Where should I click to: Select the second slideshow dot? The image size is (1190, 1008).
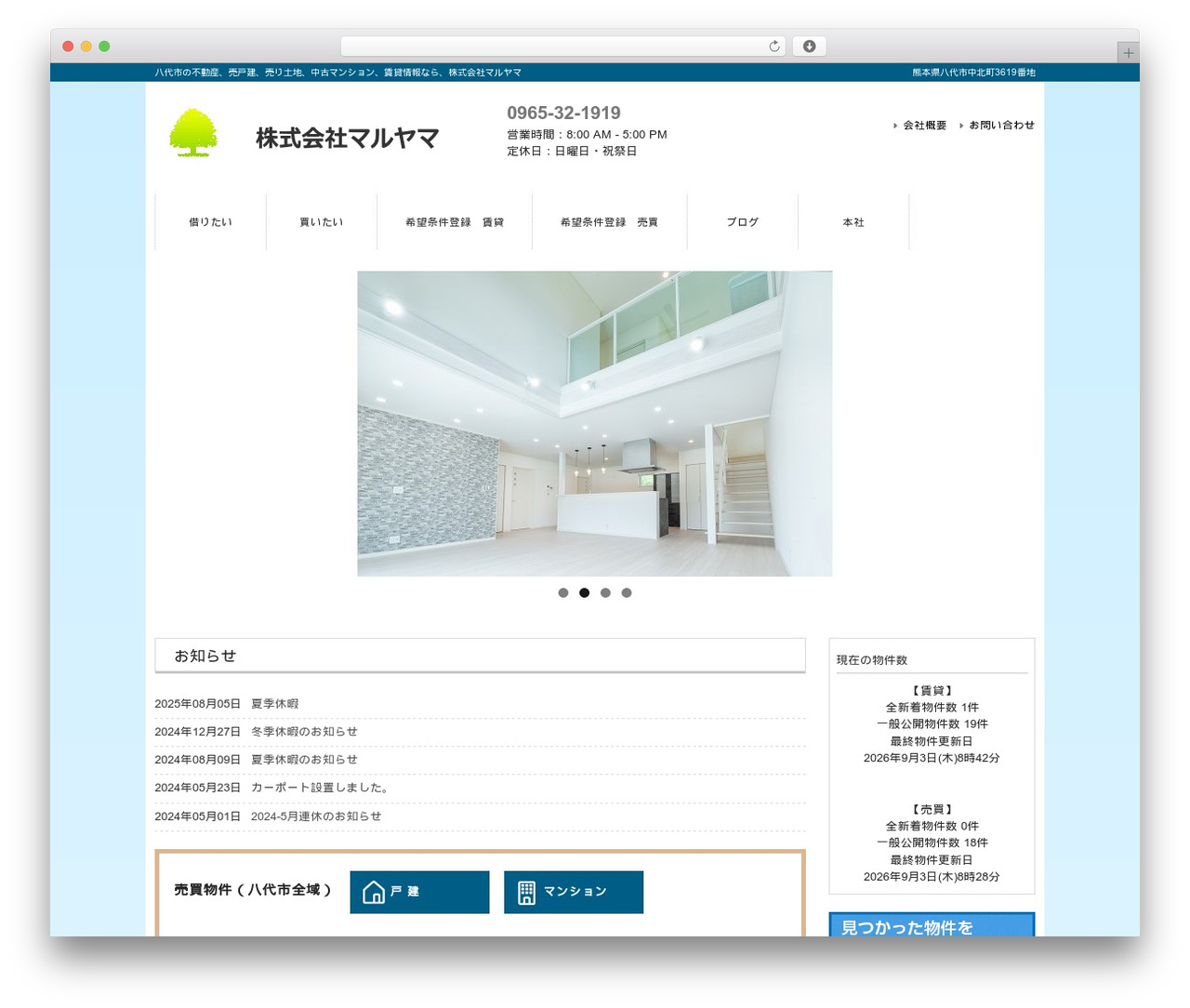pos(585,592)
